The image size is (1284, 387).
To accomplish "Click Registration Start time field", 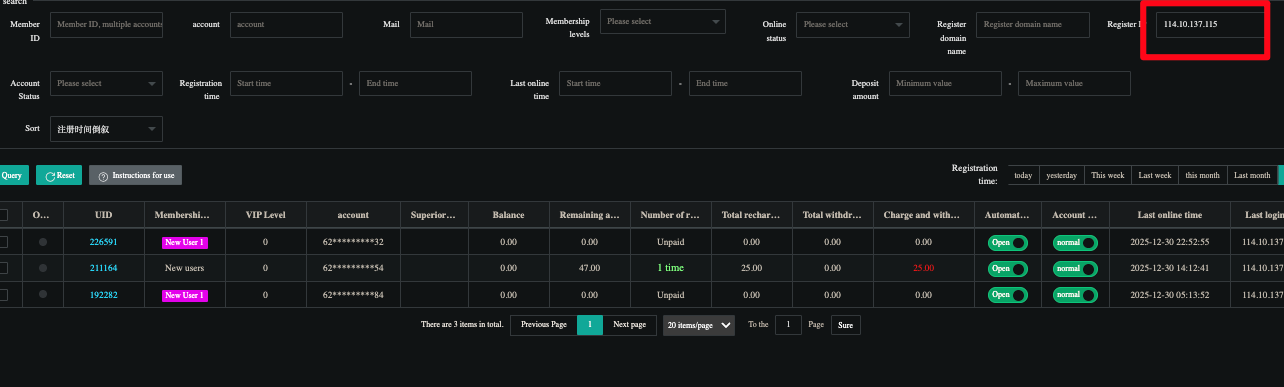I will (x=286, y=84).
